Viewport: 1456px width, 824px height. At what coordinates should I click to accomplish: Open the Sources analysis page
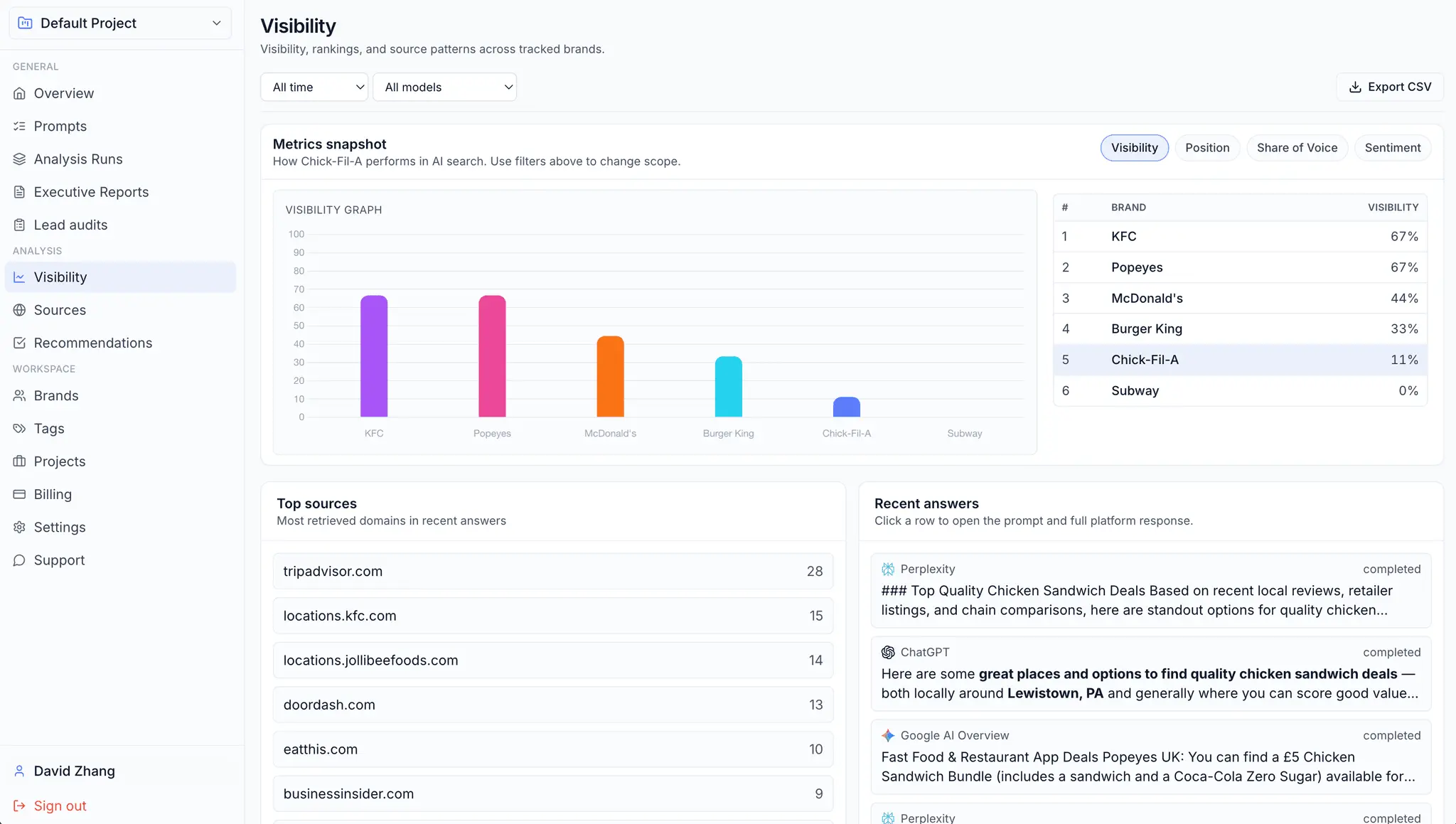120,310
